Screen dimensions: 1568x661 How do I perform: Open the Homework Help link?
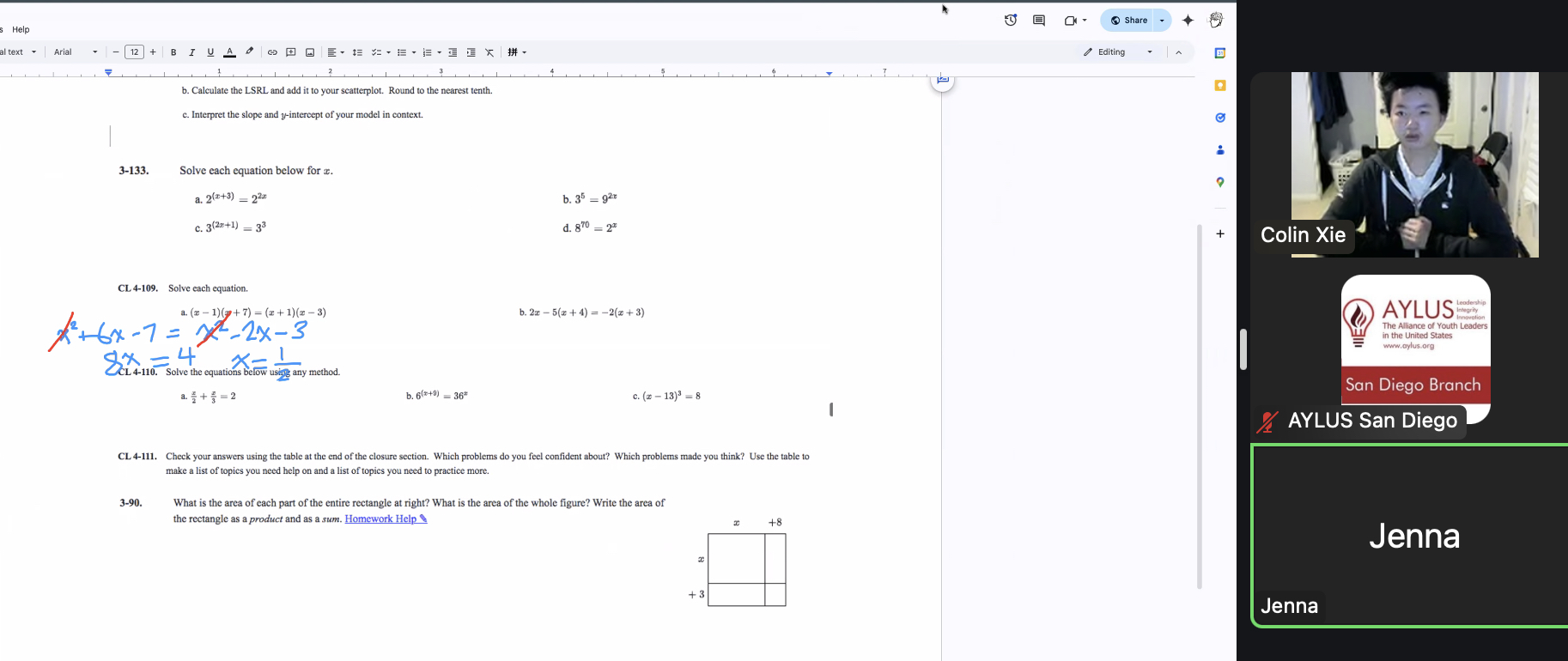[386, 518]
